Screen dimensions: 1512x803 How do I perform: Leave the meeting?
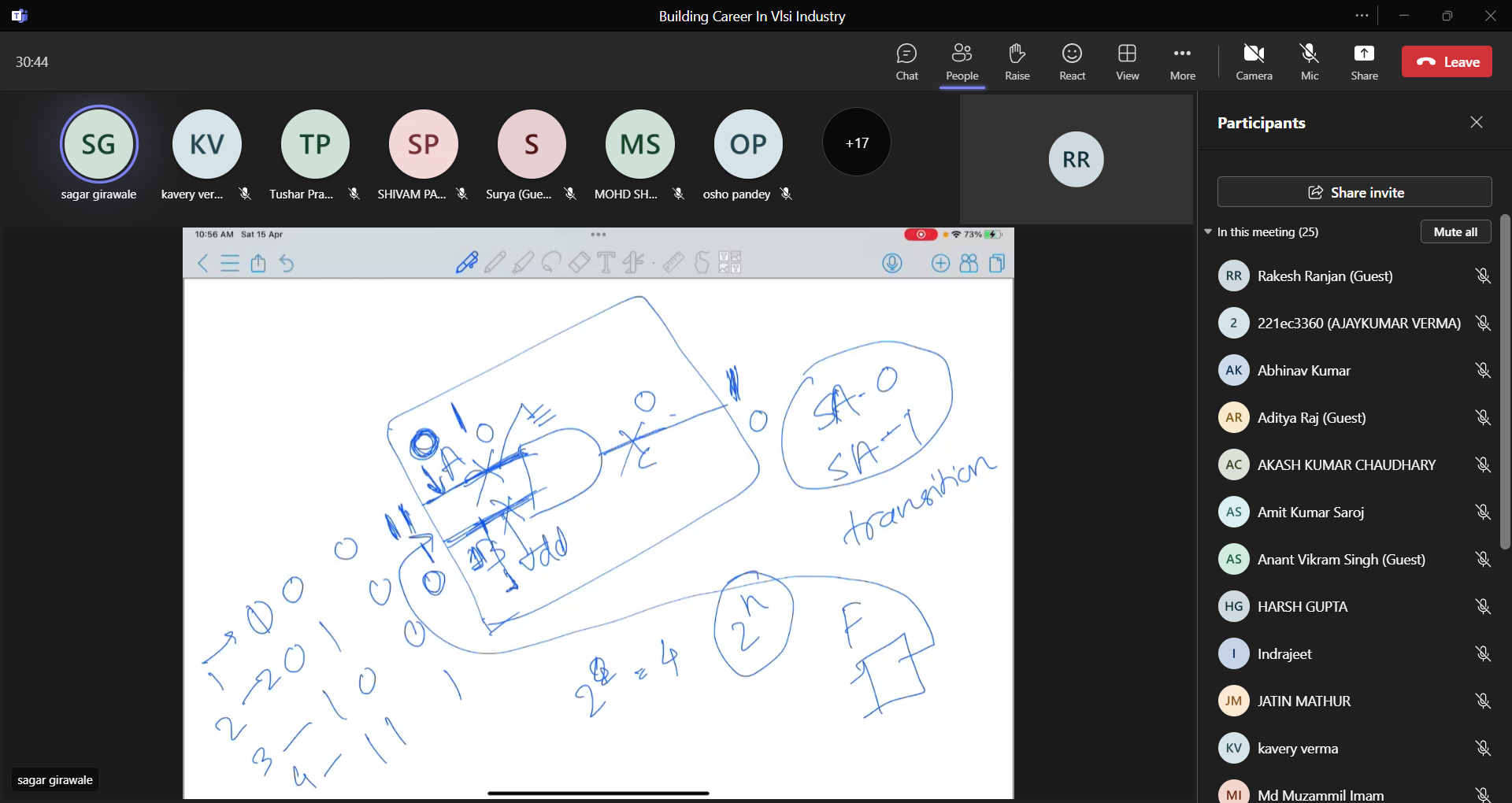click(x=1447, y=61)
